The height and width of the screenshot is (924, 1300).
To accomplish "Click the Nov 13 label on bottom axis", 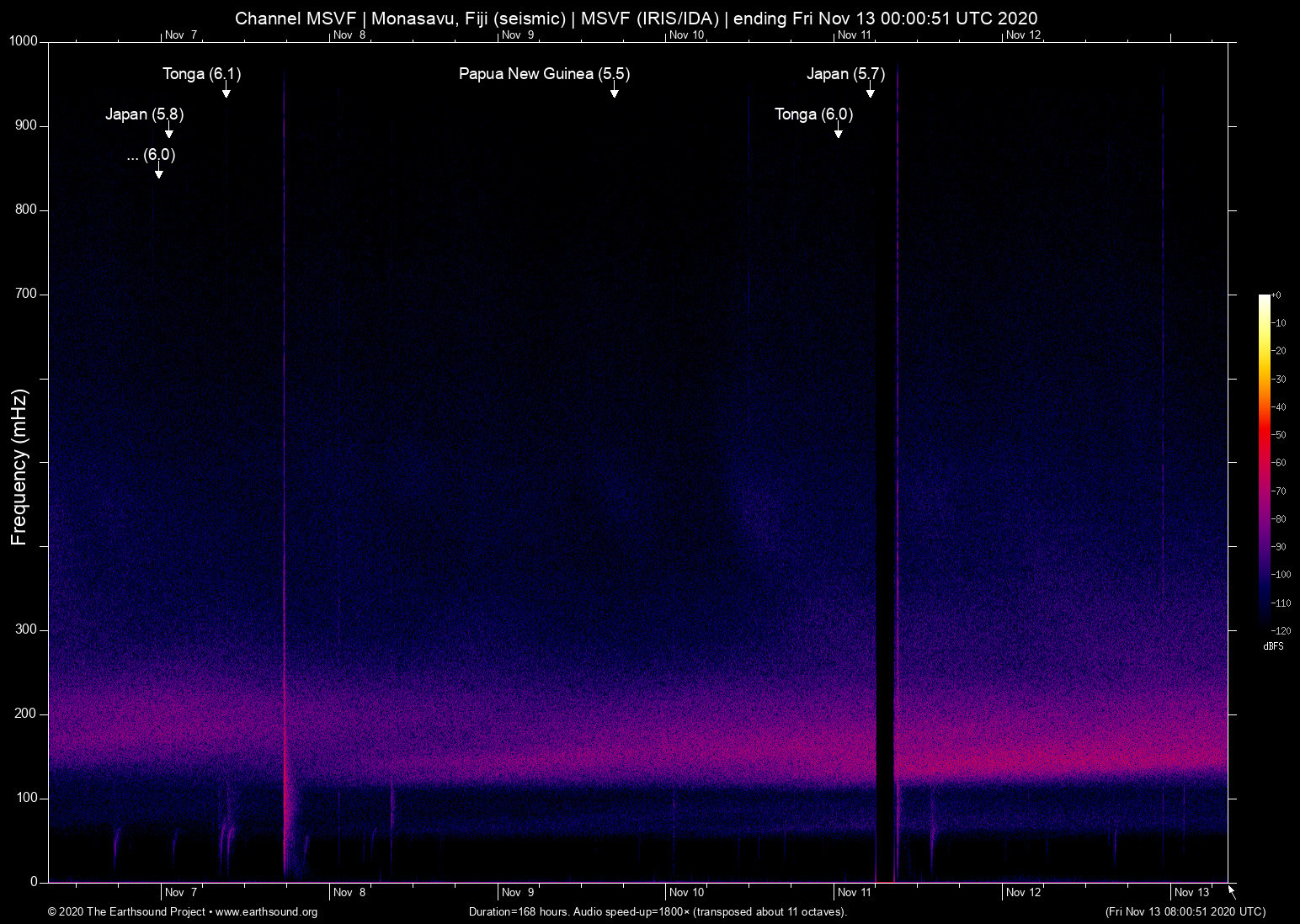I will pos(1192,892).
